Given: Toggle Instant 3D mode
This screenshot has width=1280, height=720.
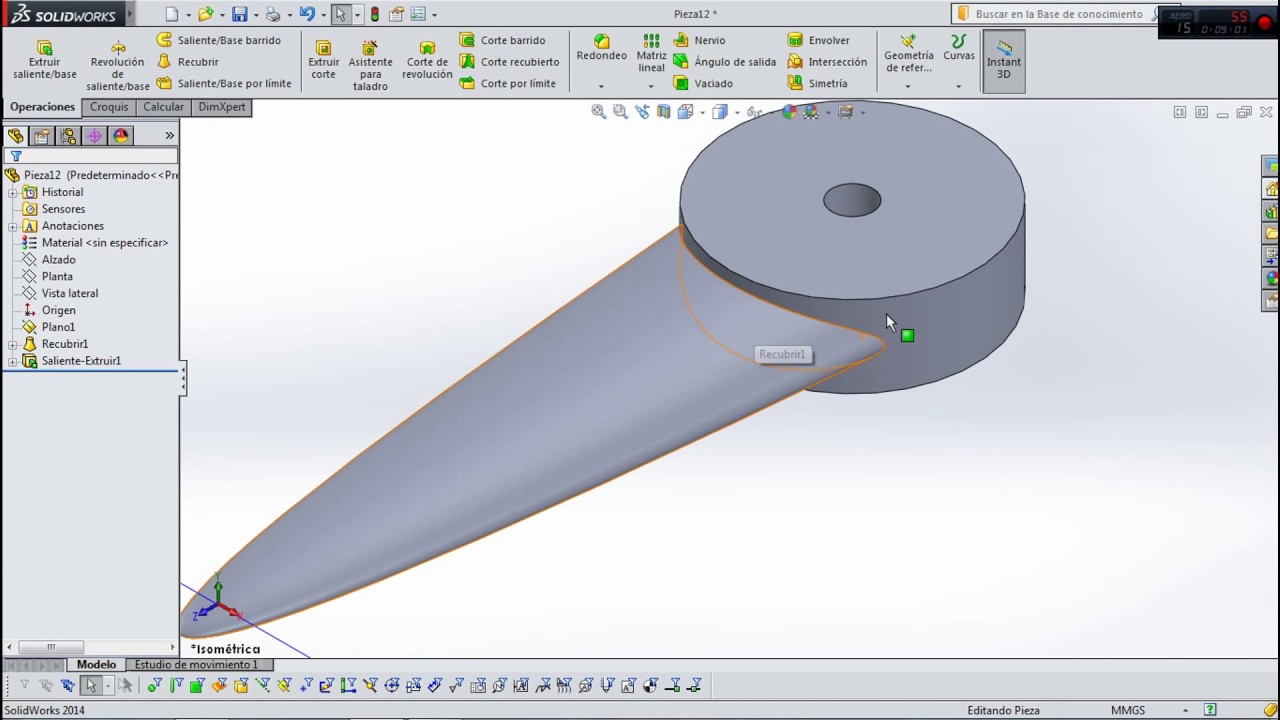Looking at the screenshot, I should pyautogui.click(x=1004, y=61).
